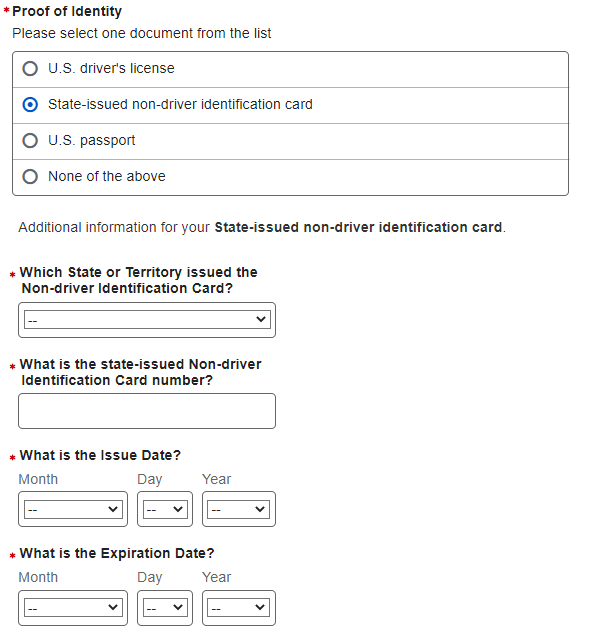Pick the None of the above option

coord(30,177)
